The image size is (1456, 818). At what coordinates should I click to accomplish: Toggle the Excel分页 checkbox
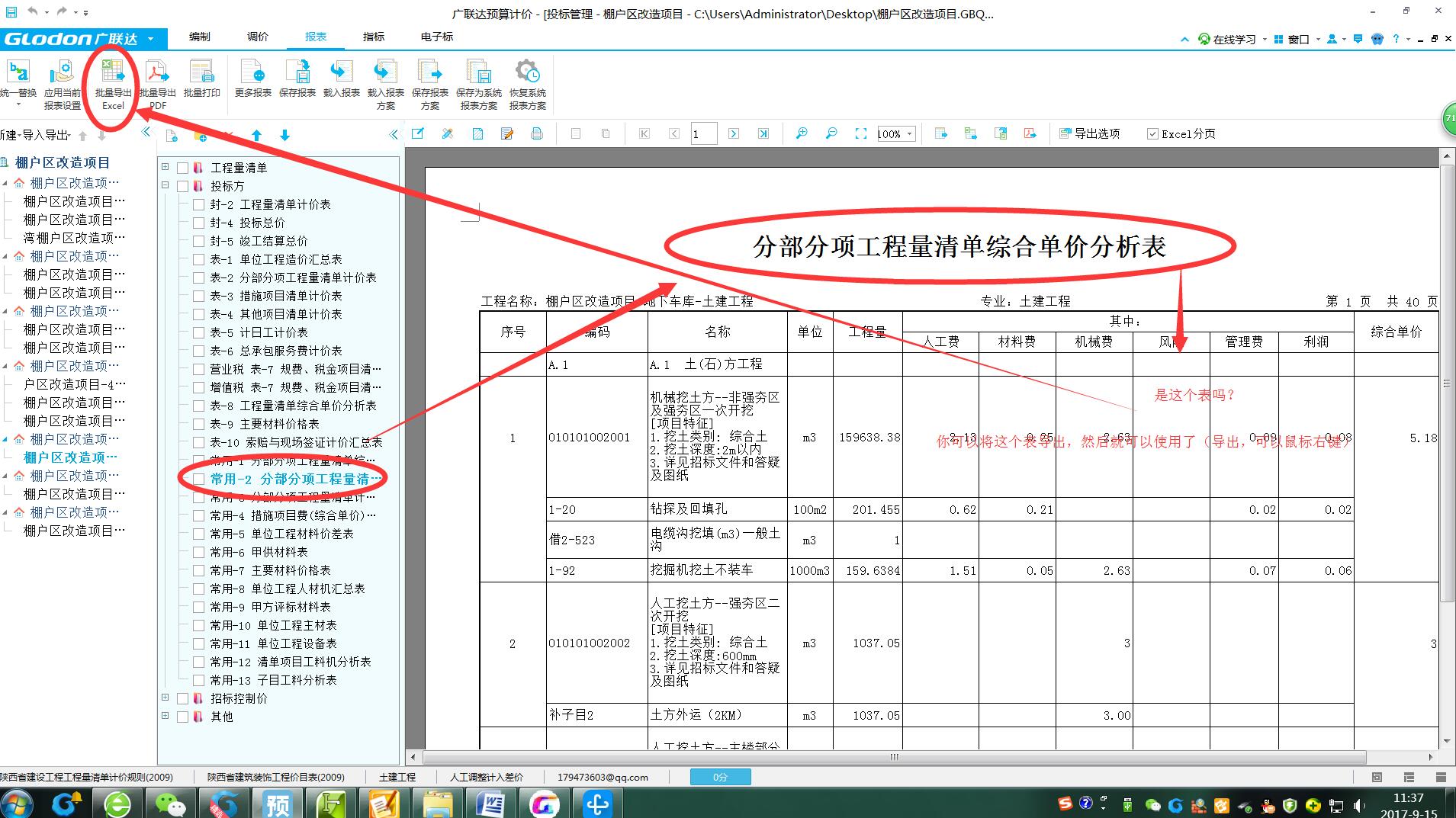1152,134
